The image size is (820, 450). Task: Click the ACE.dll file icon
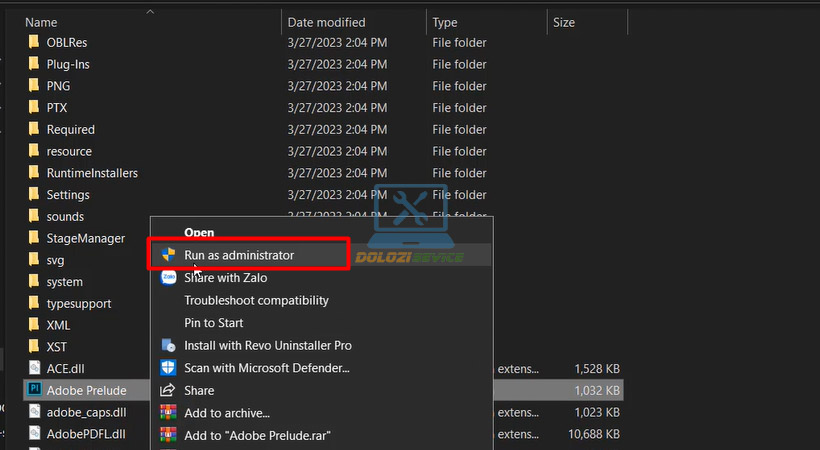(x=33, y=368)
